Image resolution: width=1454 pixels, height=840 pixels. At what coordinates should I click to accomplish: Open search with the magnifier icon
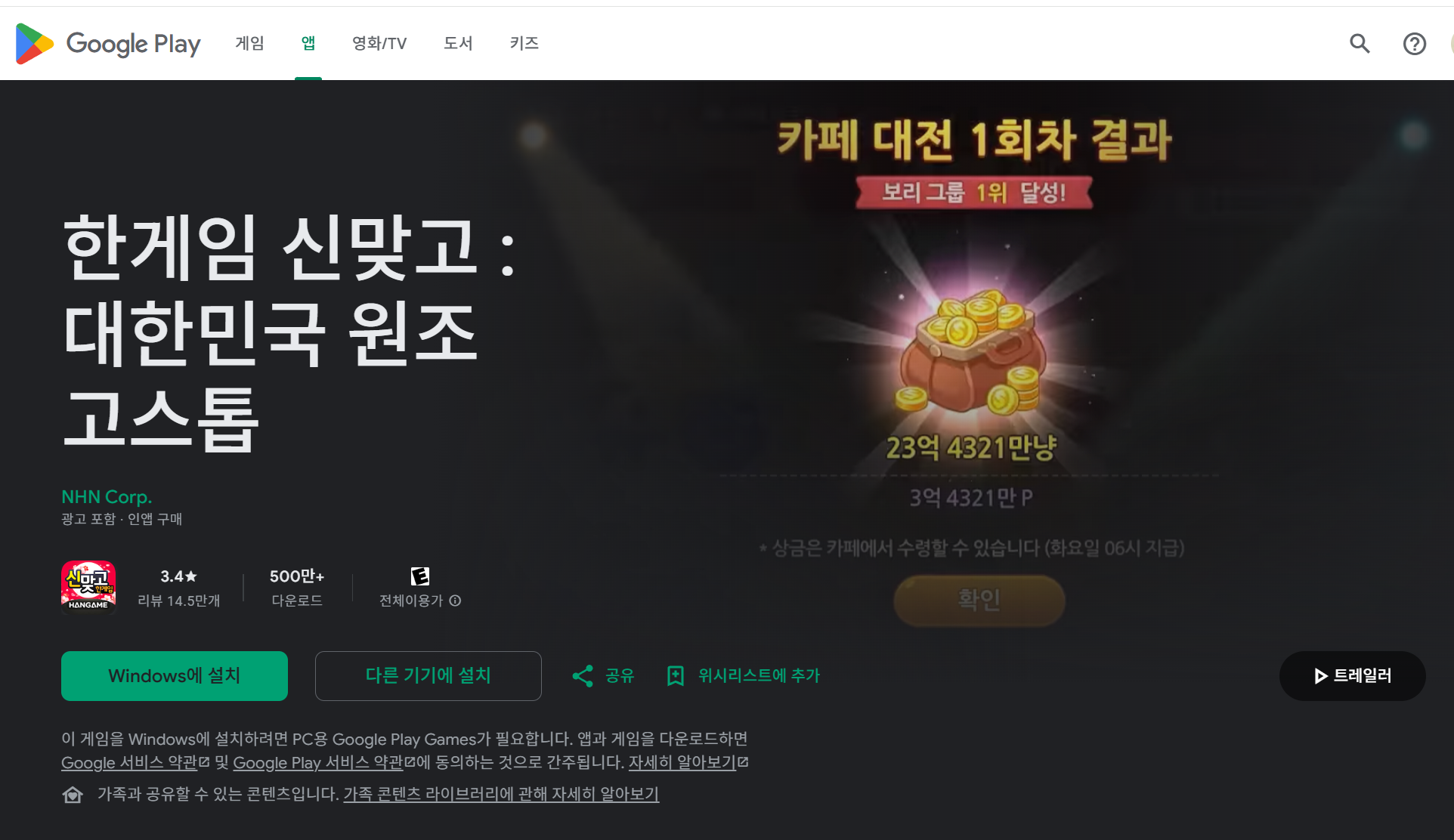(x=1360, y=44)
